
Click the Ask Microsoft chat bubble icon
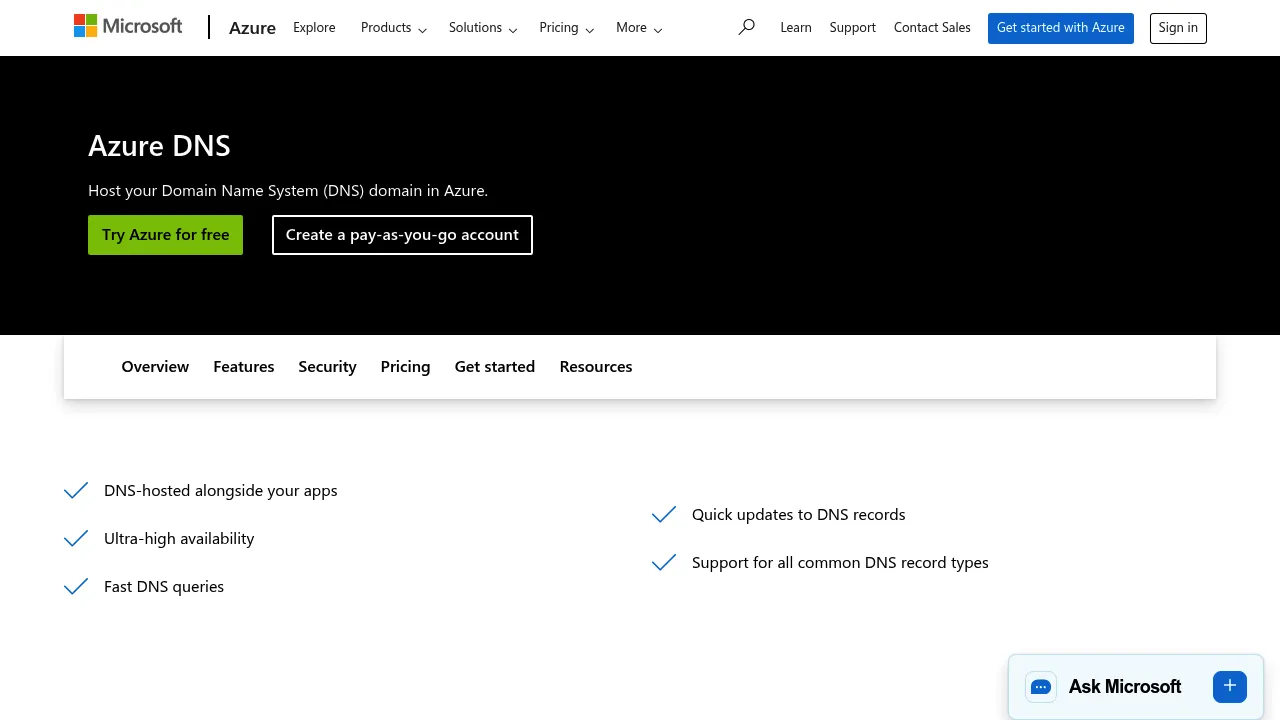point(1041,687)
